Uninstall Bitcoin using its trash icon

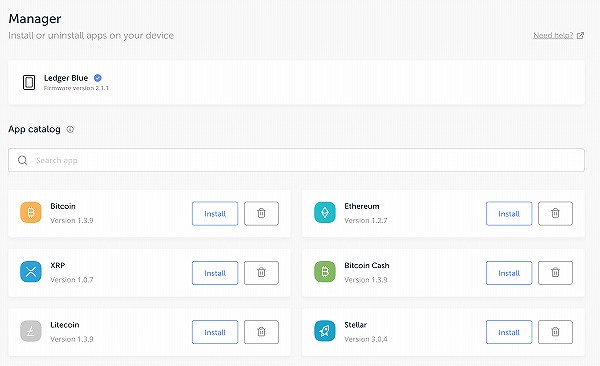[x=261, y=213]
